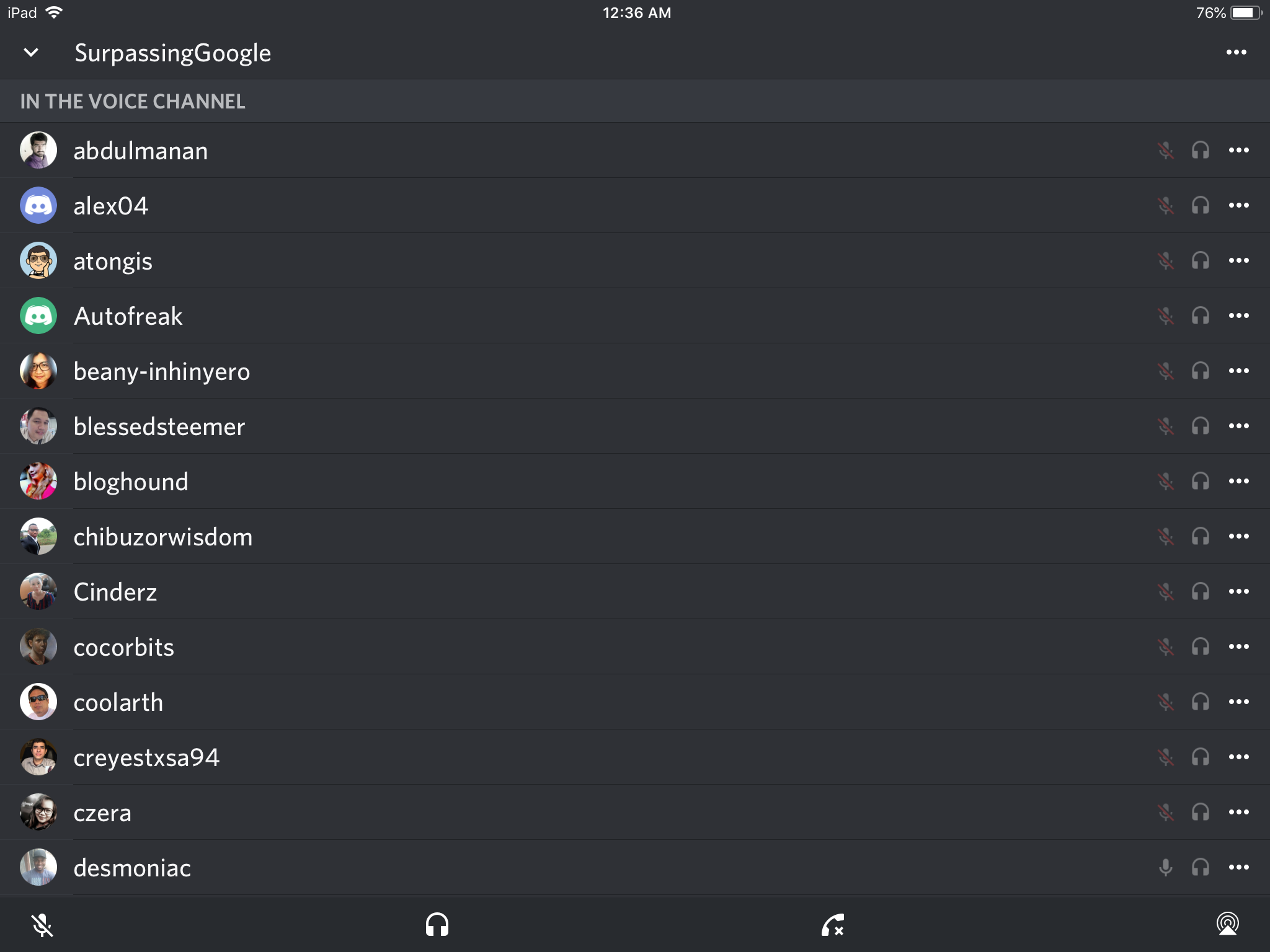Click creyestxsa94's muted microphone icon
The height and width of the screenshot is (952, 1270).
coord(1166,757)
